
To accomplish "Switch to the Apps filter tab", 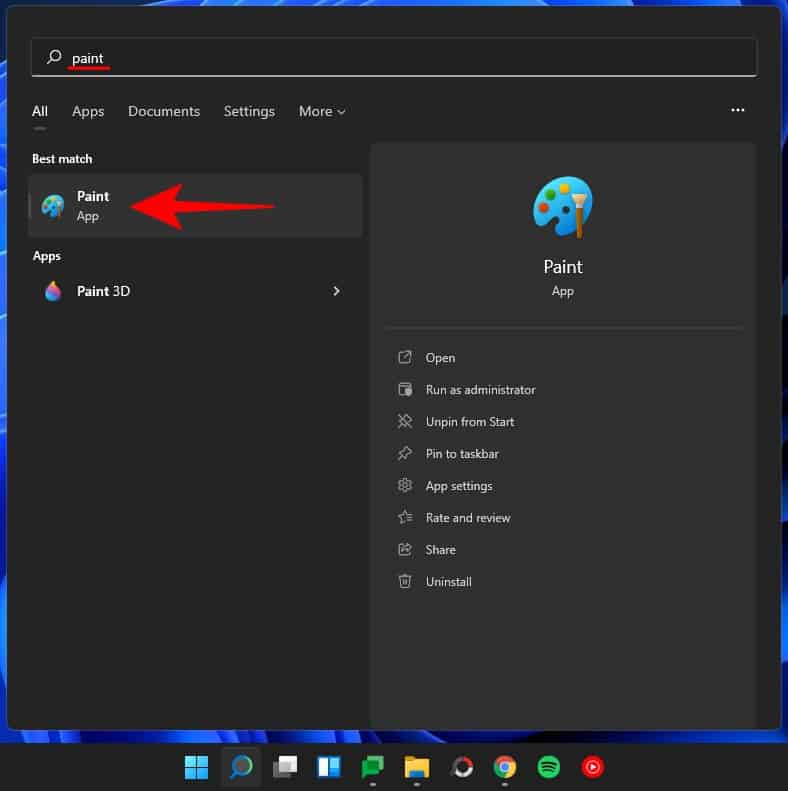I will click(x=88, y=111).
